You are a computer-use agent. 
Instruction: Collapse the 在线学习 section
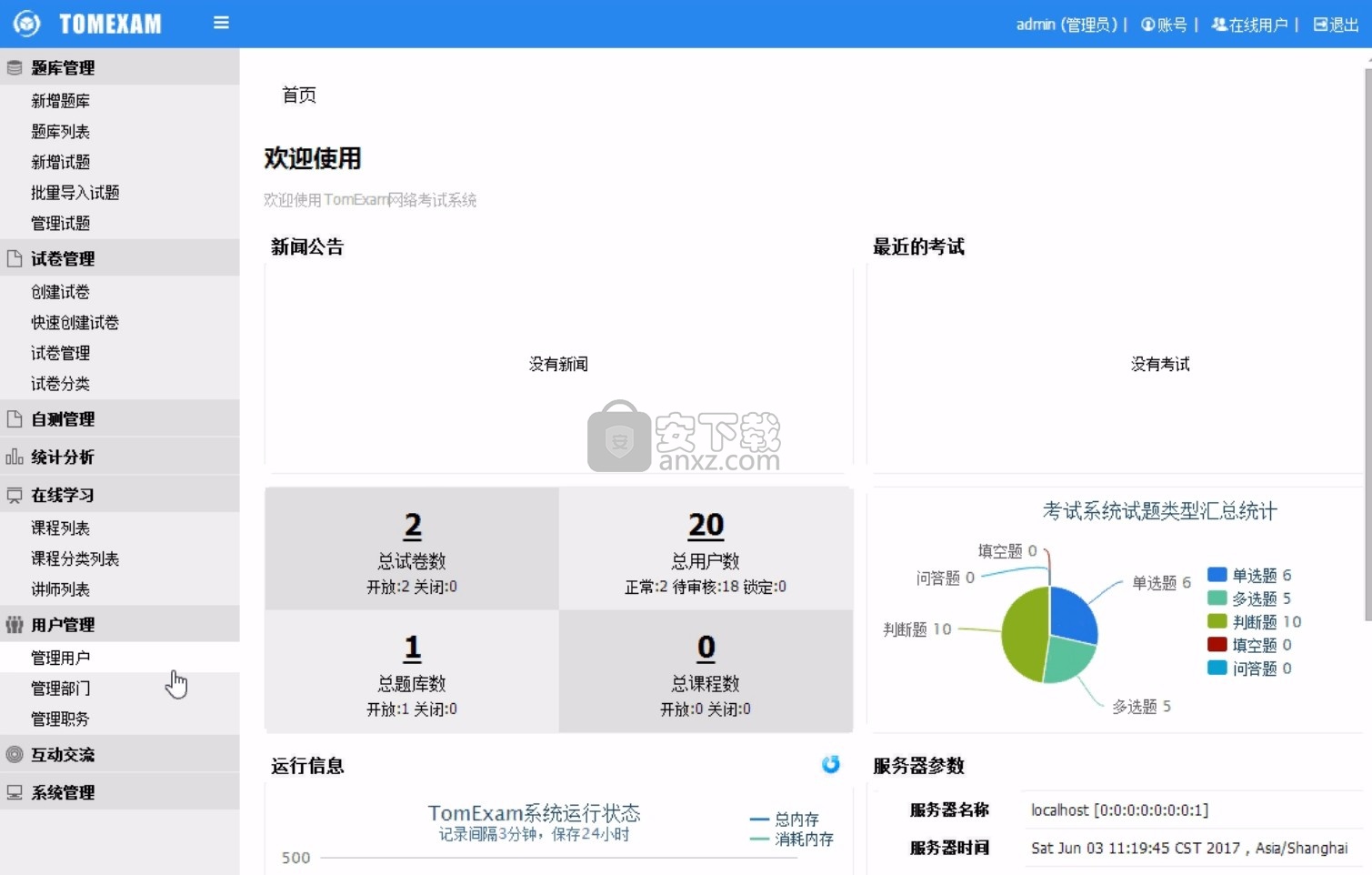pos(120,495)
